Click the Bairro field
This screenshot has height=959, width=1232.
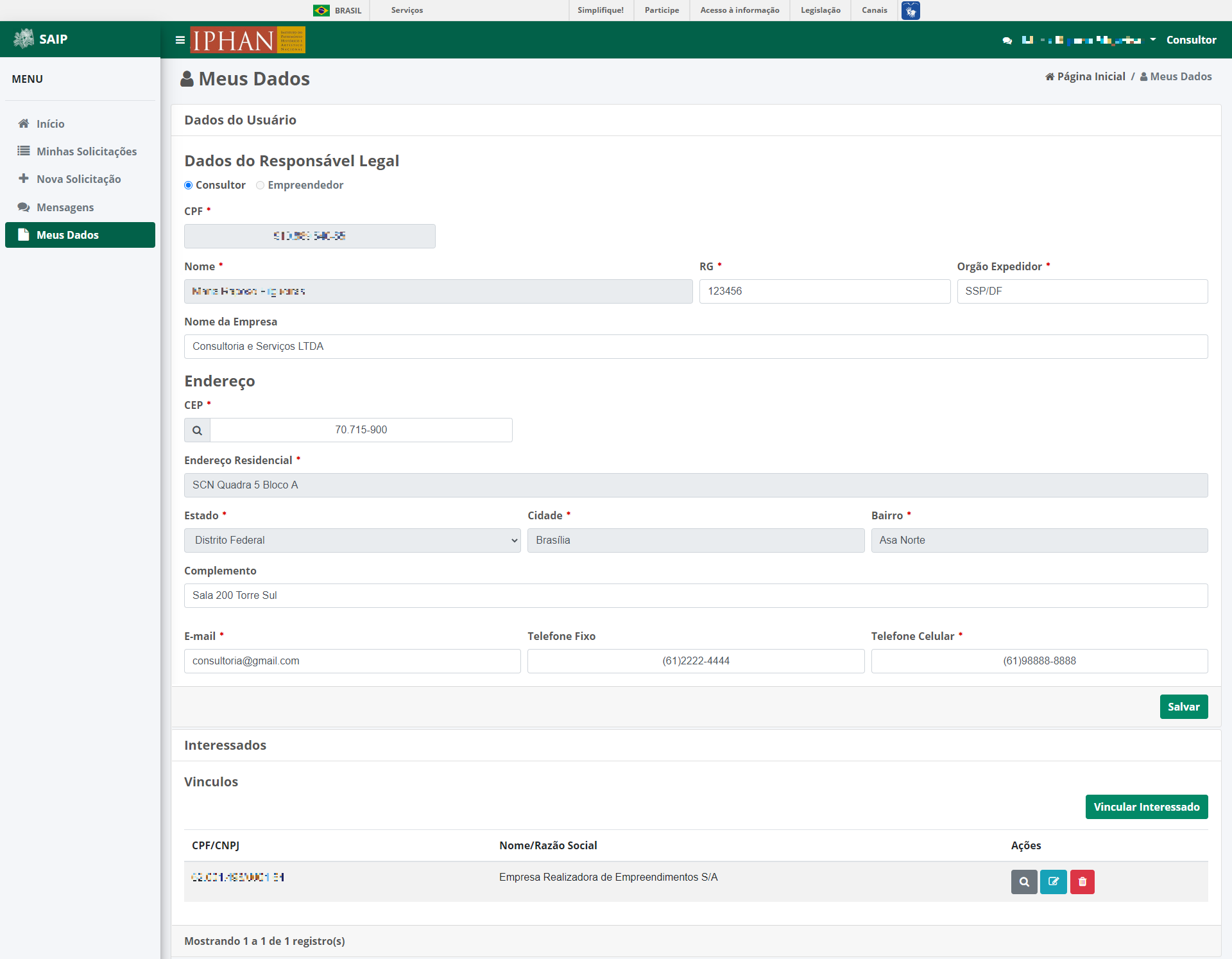coord(1039,540)
